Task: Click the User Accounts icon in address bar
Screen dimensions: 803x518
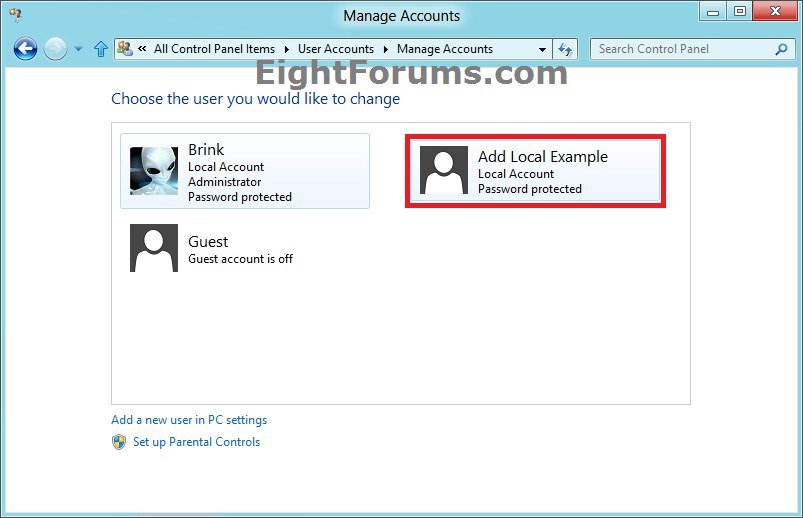Action: click(x=124, y=49)
